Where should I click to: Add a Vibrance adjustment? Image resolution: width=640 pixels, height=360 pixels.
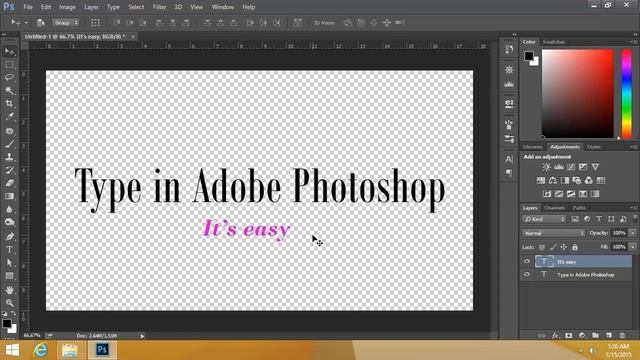pyautogui.click(x=595, y=167)
